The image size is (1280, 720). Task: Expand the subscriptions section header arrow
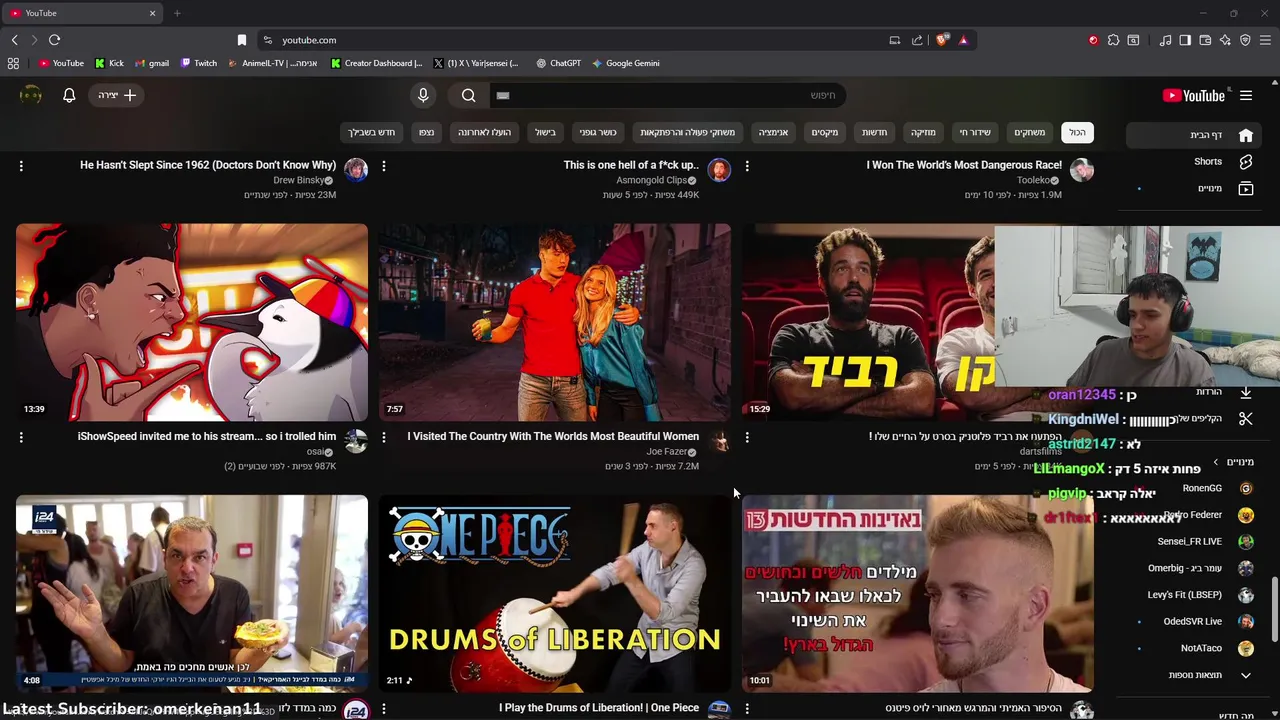click(1216, 462)
